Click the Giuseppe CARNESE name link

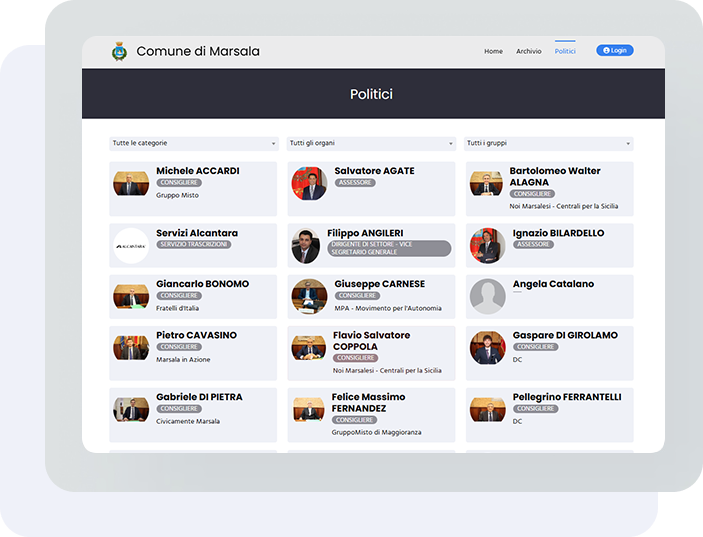pyautogui.click(x=379, y=284)
